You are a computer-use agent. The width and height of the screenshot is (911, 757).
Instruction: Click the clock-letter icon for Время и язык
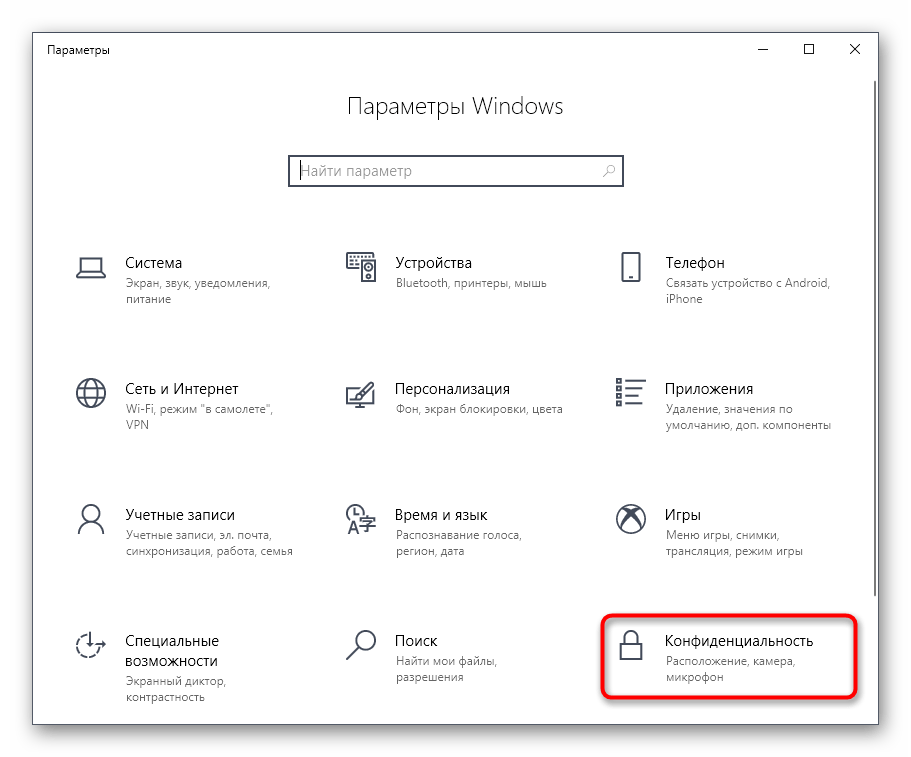tap(361, 519)
